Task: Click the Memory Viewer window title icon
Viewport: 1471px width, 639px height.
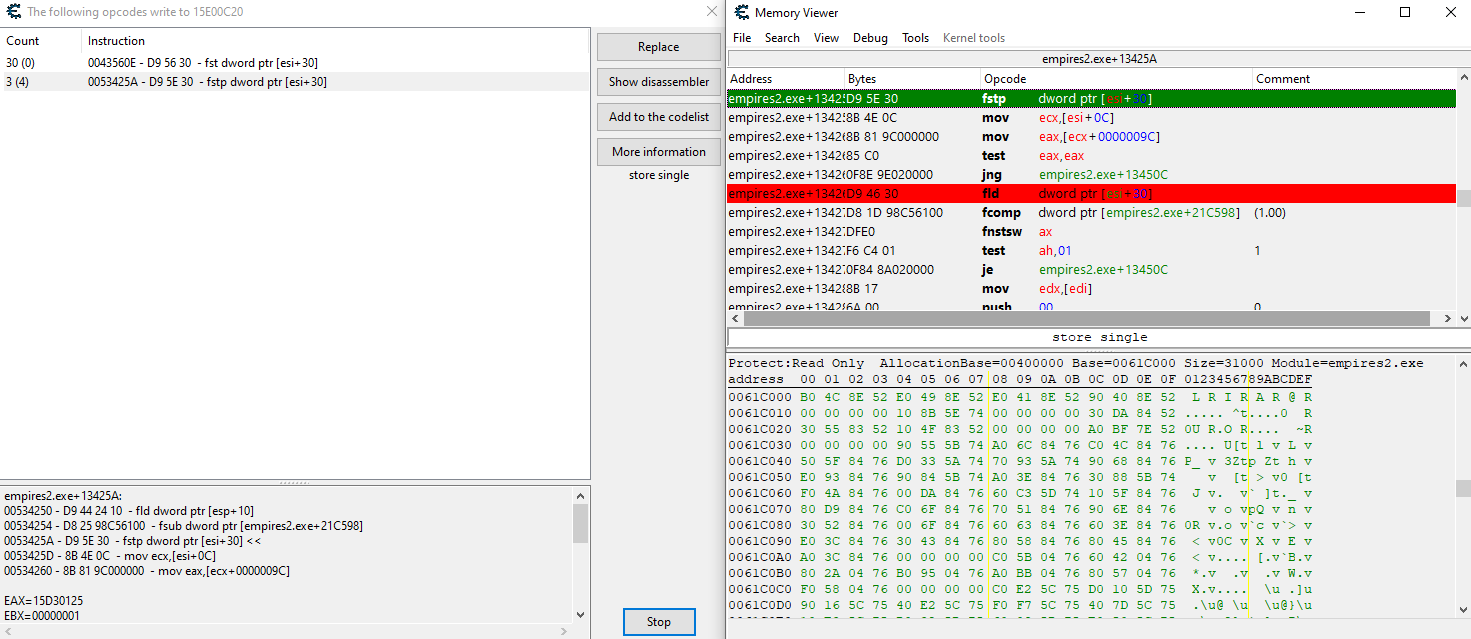Action: pos(741,12)
